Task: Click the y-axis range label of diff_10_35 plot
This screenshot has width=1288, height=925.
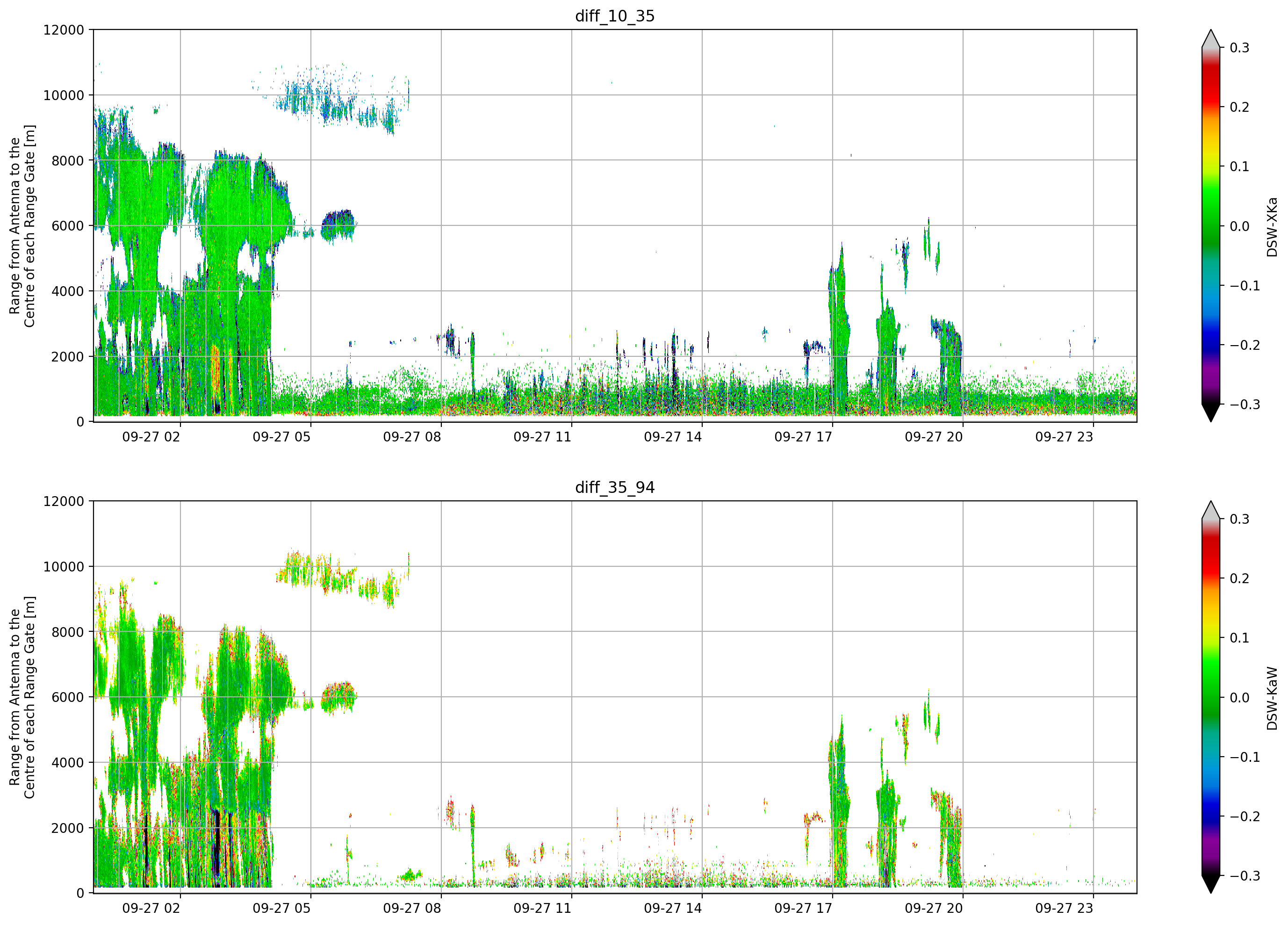Action: tap(22, 225)
